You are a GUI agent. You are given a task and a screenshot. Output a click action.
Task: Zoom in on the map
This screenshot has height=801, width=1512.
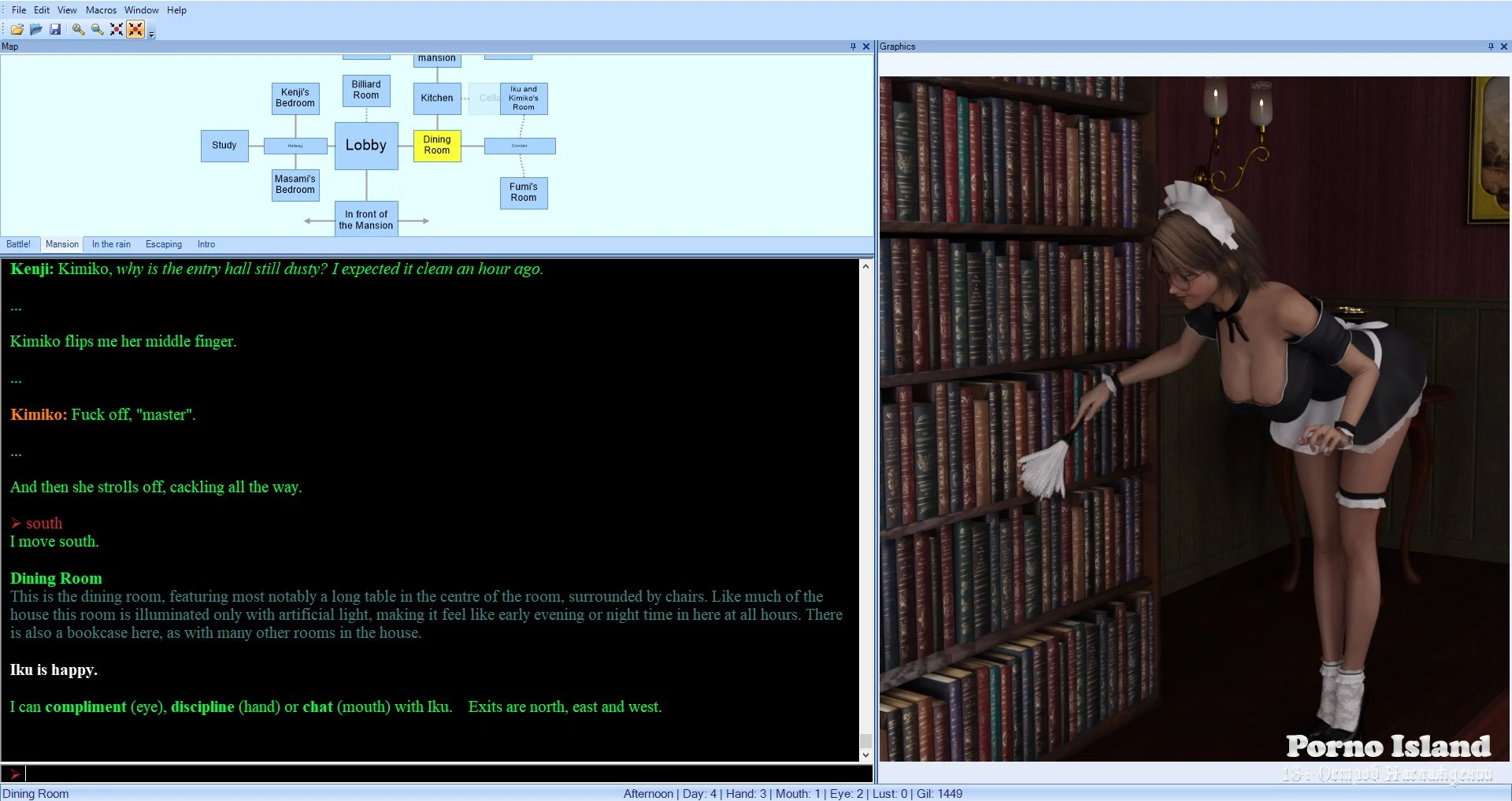pyautogui.click(x=78, y=29)
